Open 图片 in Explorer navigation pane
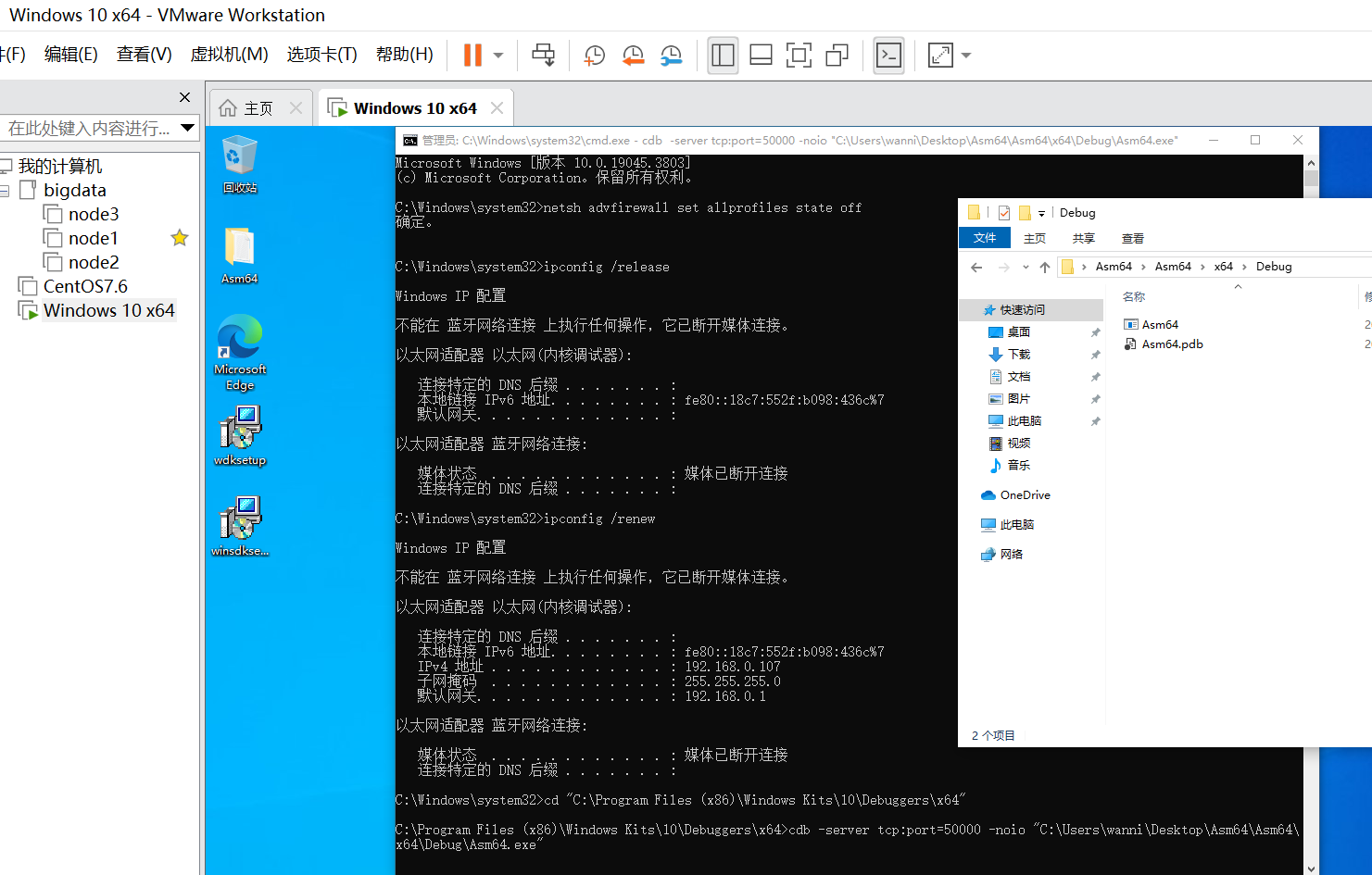This screenshot has width=1372, height=875. pyautogui.click(x=1019, y=399)
